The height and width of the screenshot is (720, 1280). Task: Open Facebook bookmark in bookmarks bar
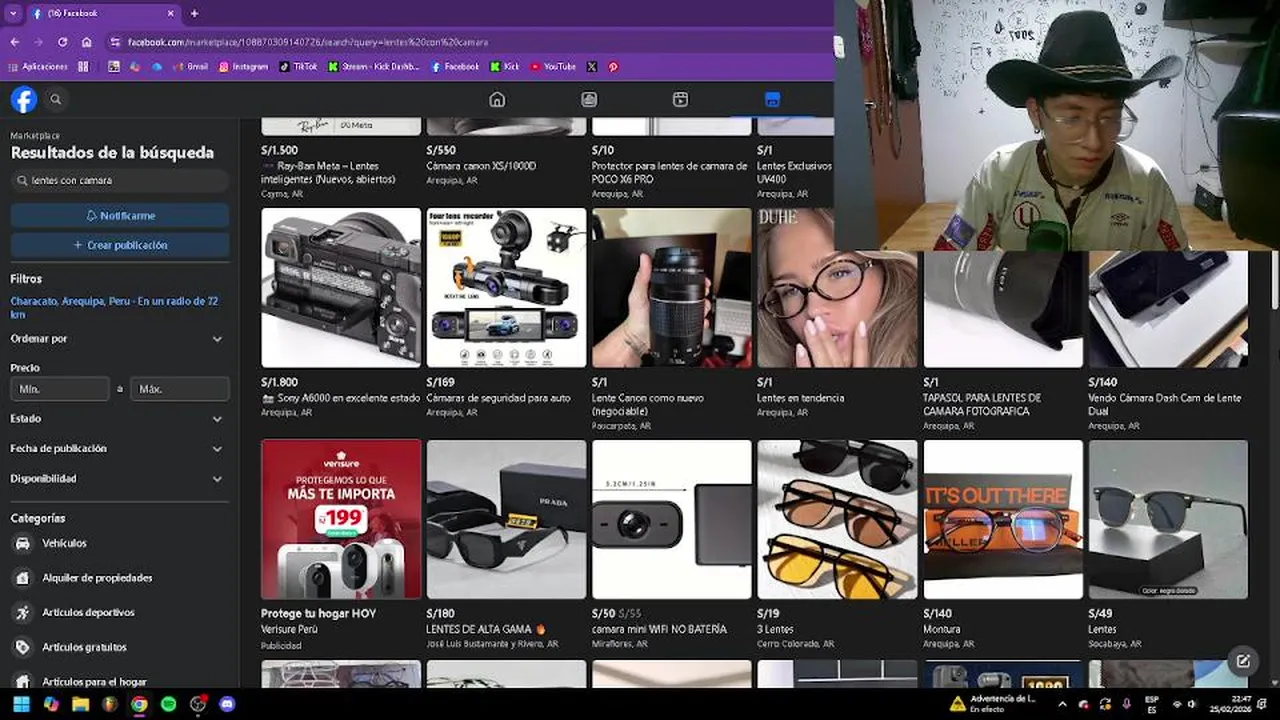coord(455,67)
